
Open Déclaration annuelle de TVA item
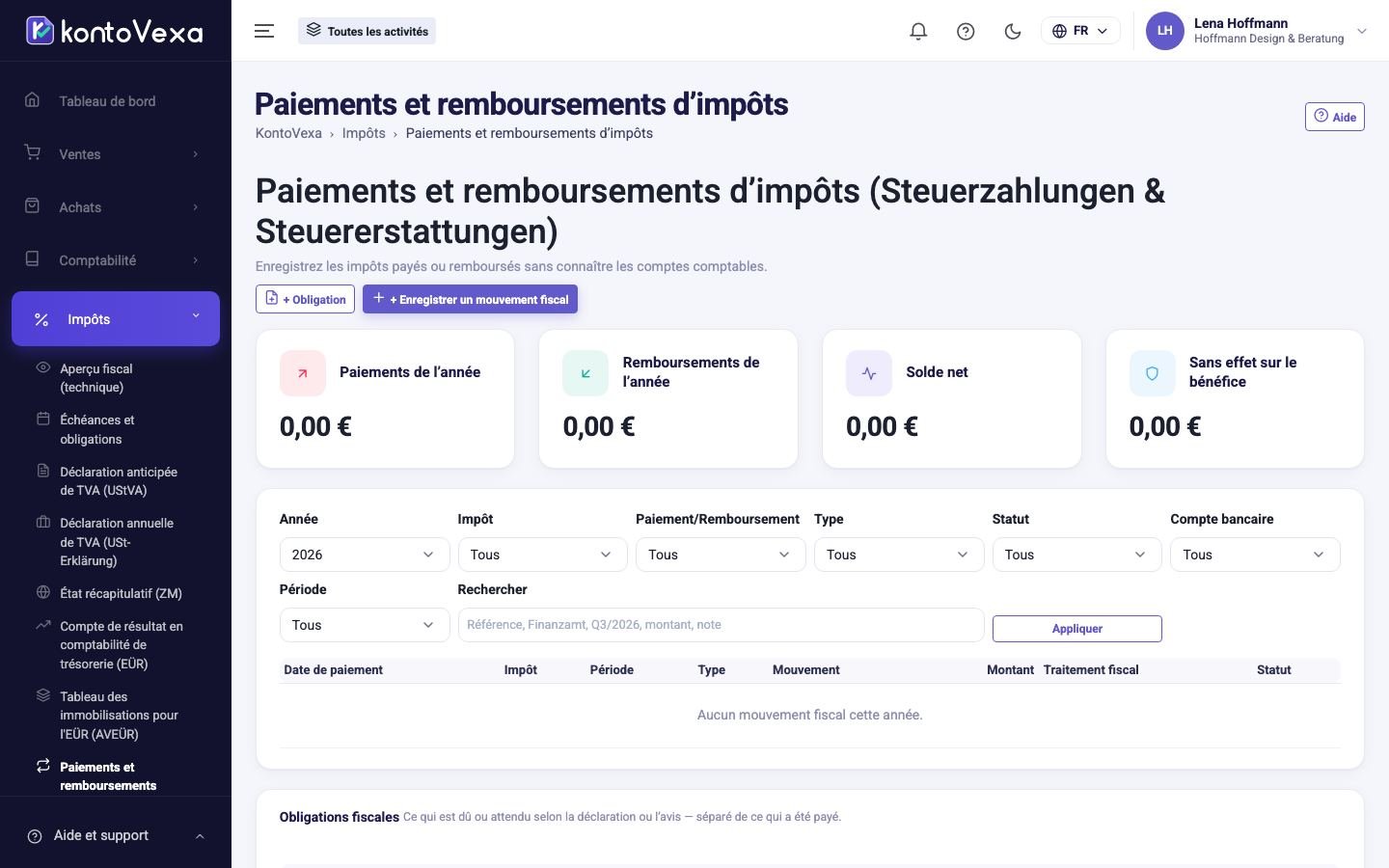click(x=116, y=542)
